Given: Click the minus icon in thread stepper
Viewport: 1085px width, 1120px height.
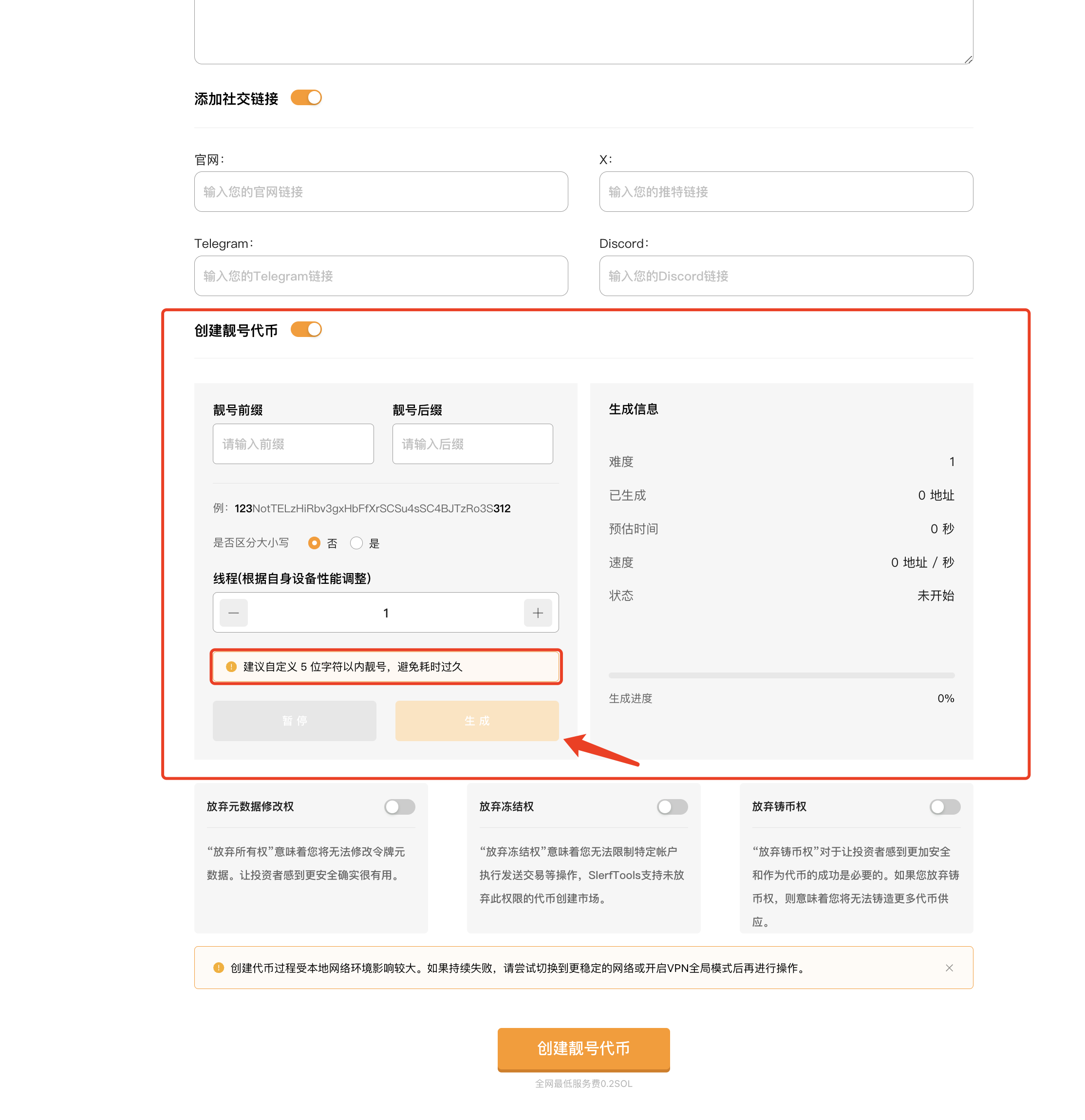Looking at the screenshot, I should pyautogui.click(x=233, y=613).
